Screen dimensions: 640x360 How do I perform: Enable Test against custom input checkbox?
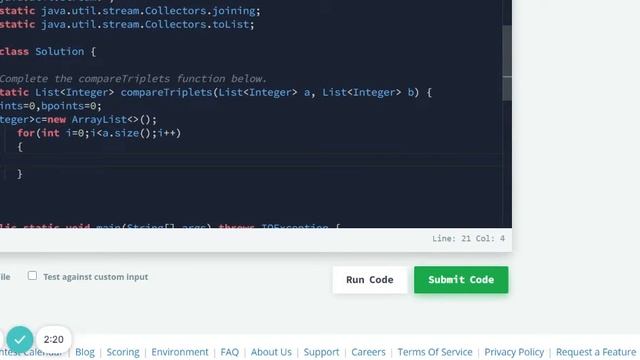[x=32, y=276]
